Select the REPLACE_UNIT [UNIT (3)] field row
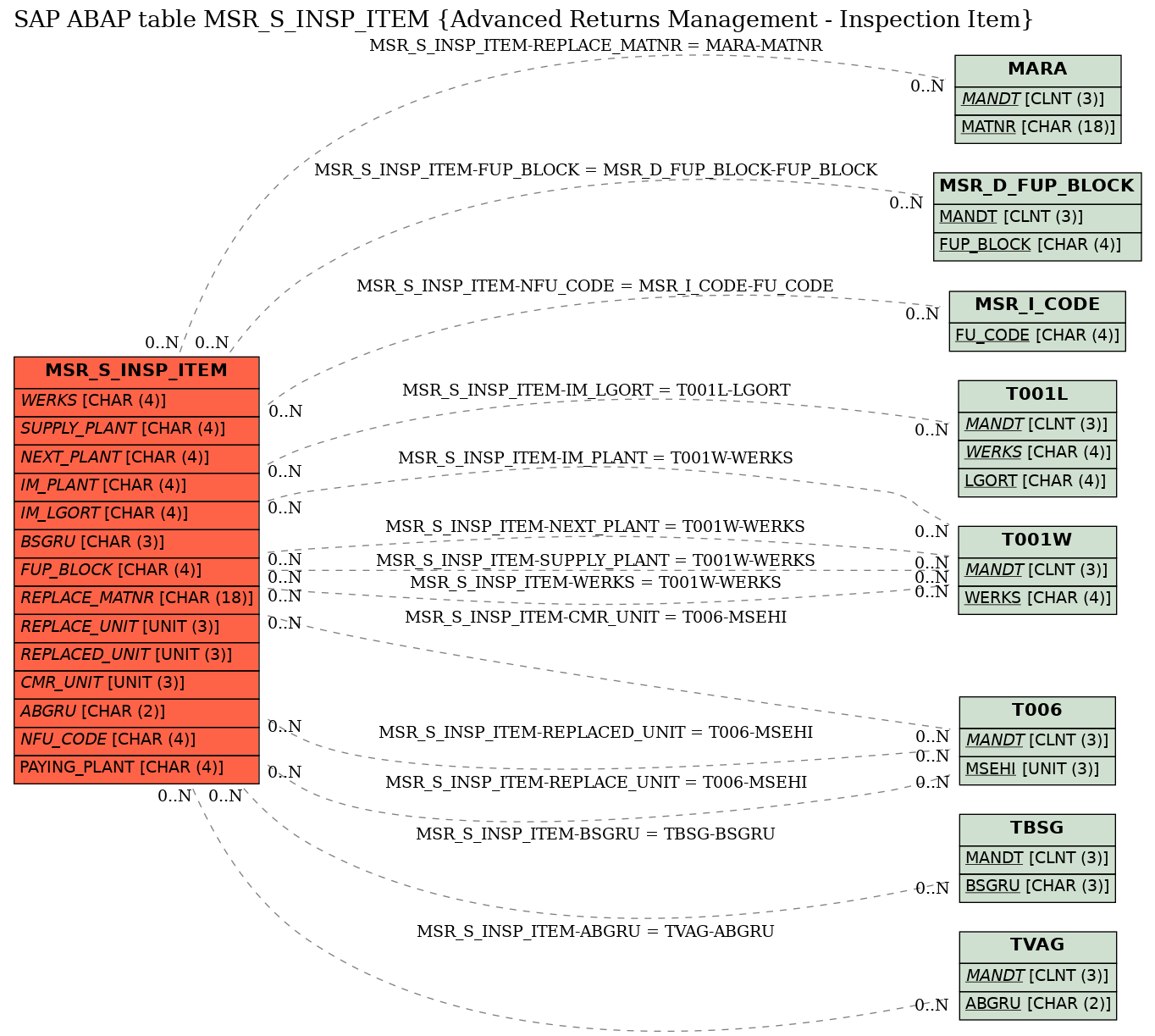Screen dimensions: 1155x1036 pyautogui.click(x=136, y=627)
